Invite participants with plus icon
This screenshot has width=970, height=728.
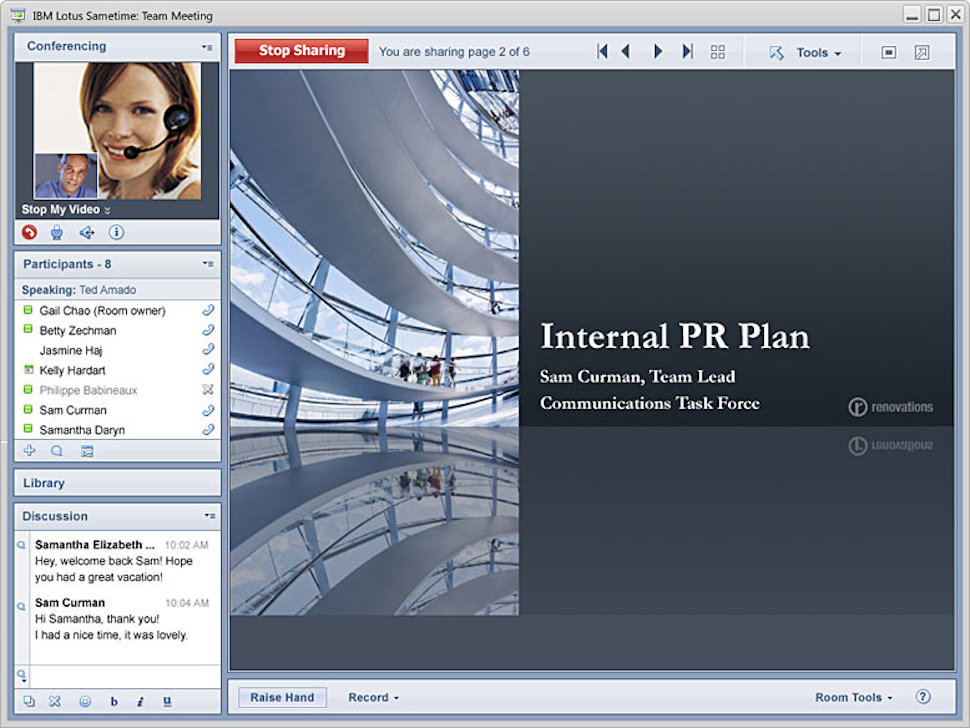(x=29, y=450)
